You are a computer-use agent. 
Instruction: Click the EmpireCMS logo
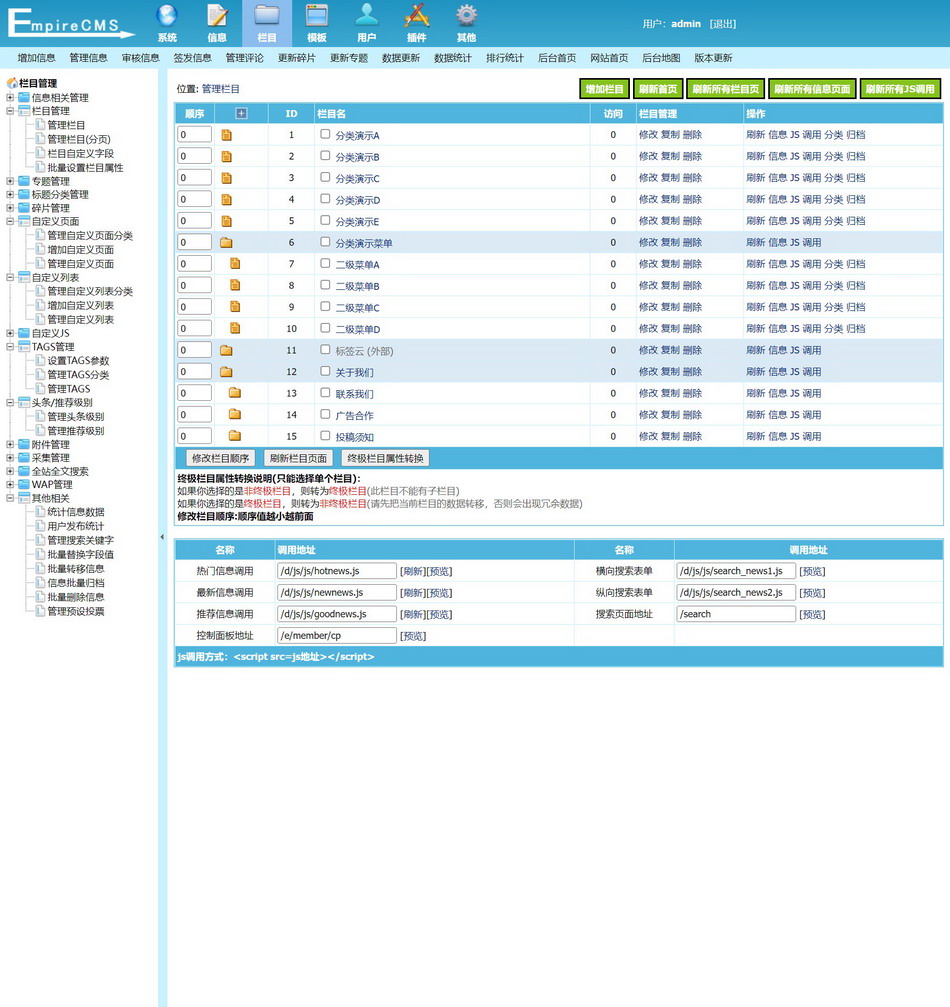click(x=70, y=23)
